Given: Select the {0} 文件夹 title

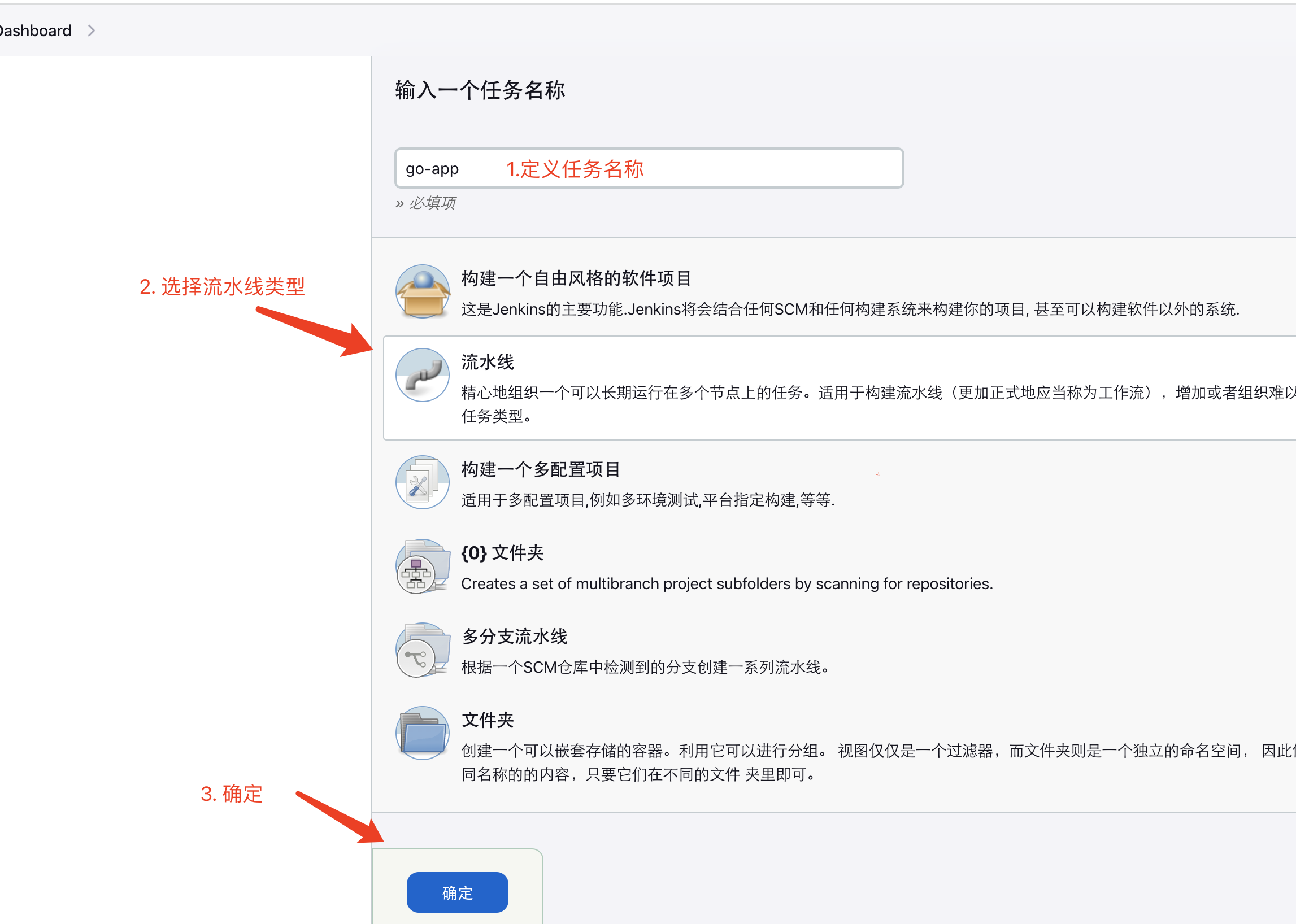Looking at the screenshot, I should (x=502, y=552).
